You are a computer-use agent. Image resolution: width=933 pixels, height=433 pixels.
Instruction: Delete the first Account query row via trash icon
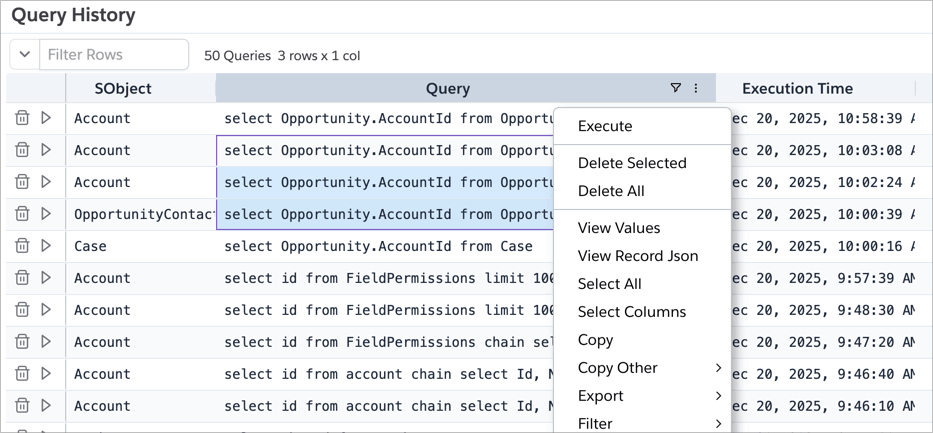coord(22,118)
